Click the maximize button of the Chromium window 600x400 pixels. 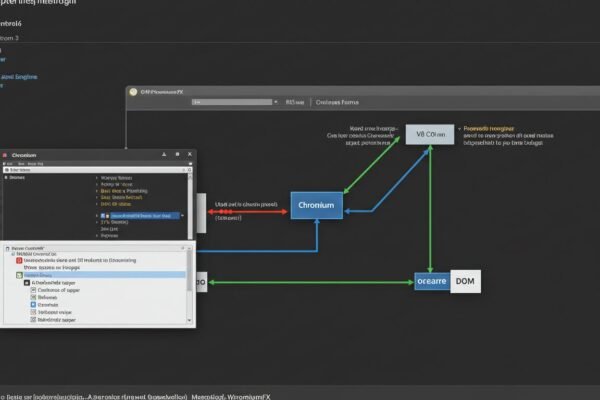(x=177, y=154)
